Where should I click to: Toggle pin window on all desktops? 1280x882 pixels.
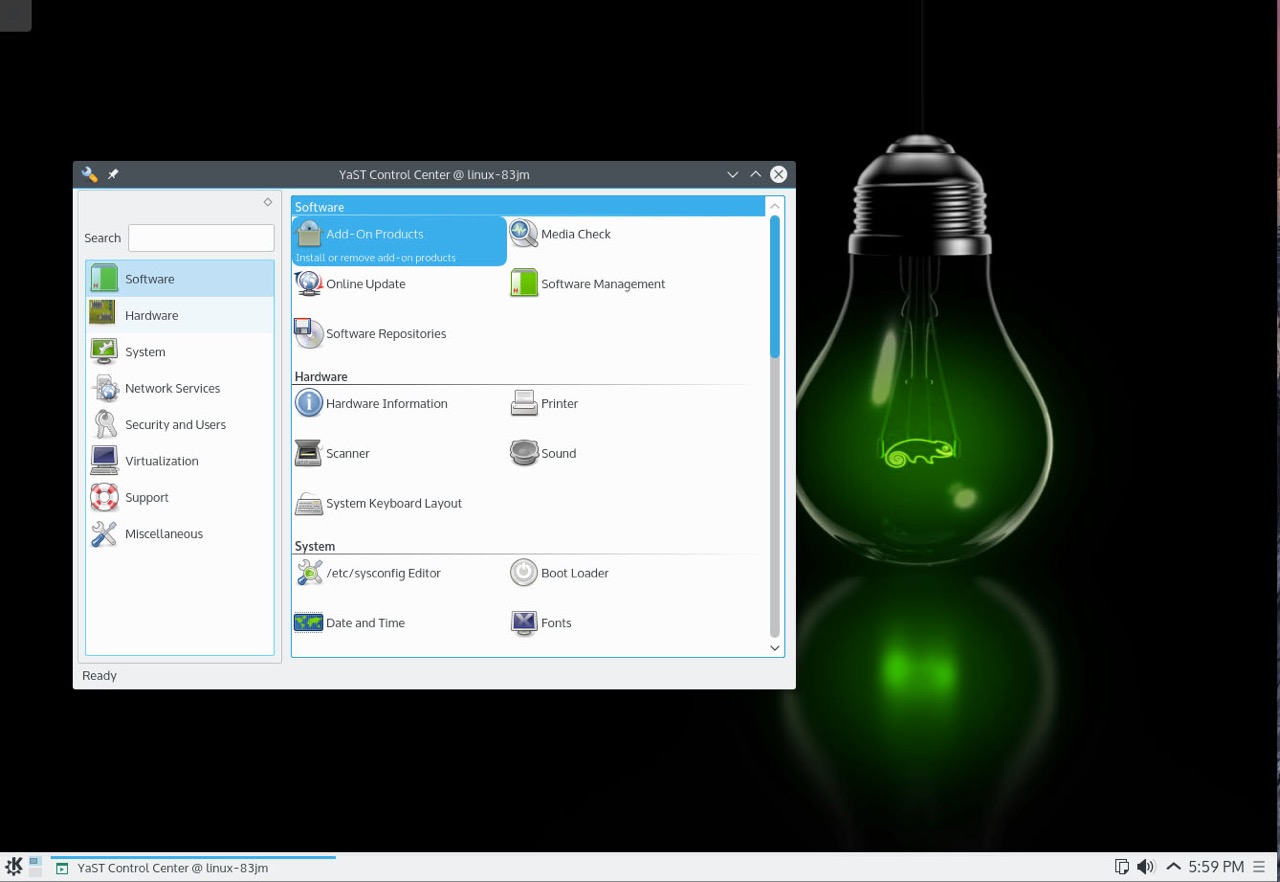click(113, 174)
